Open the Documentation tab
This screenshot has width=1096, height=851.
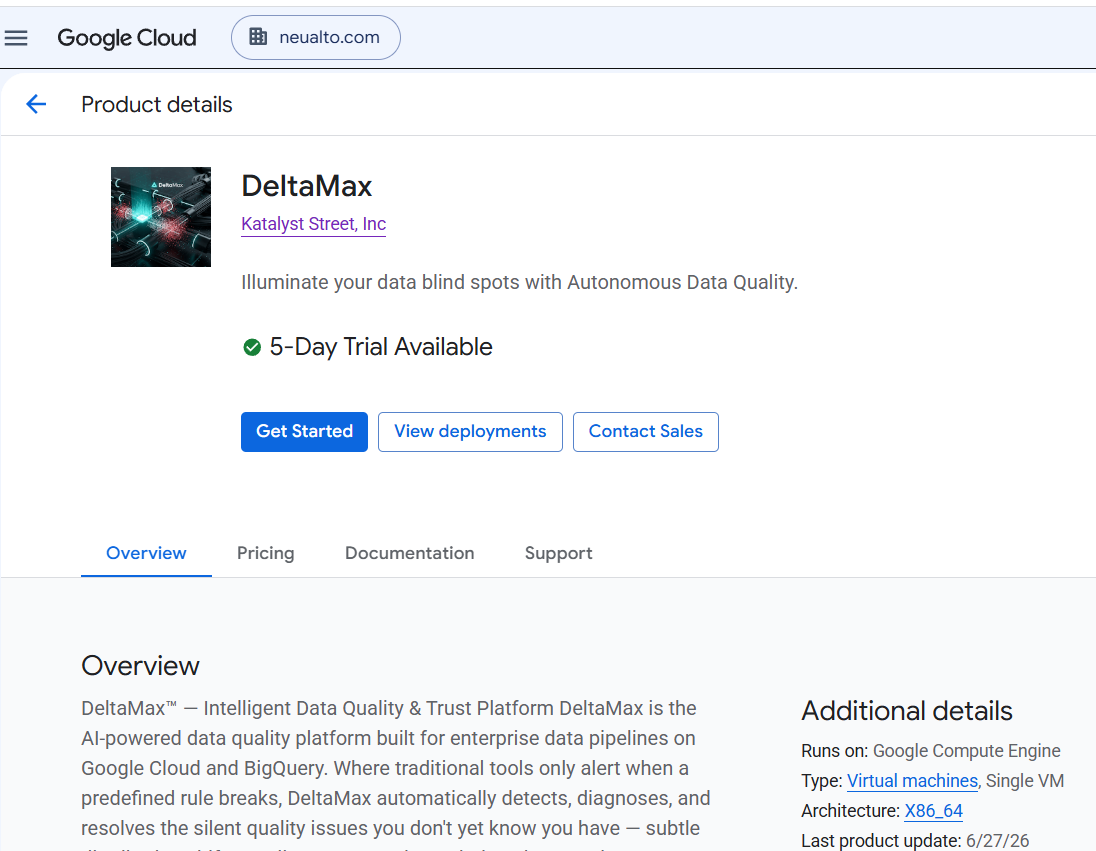pos(410,553)
